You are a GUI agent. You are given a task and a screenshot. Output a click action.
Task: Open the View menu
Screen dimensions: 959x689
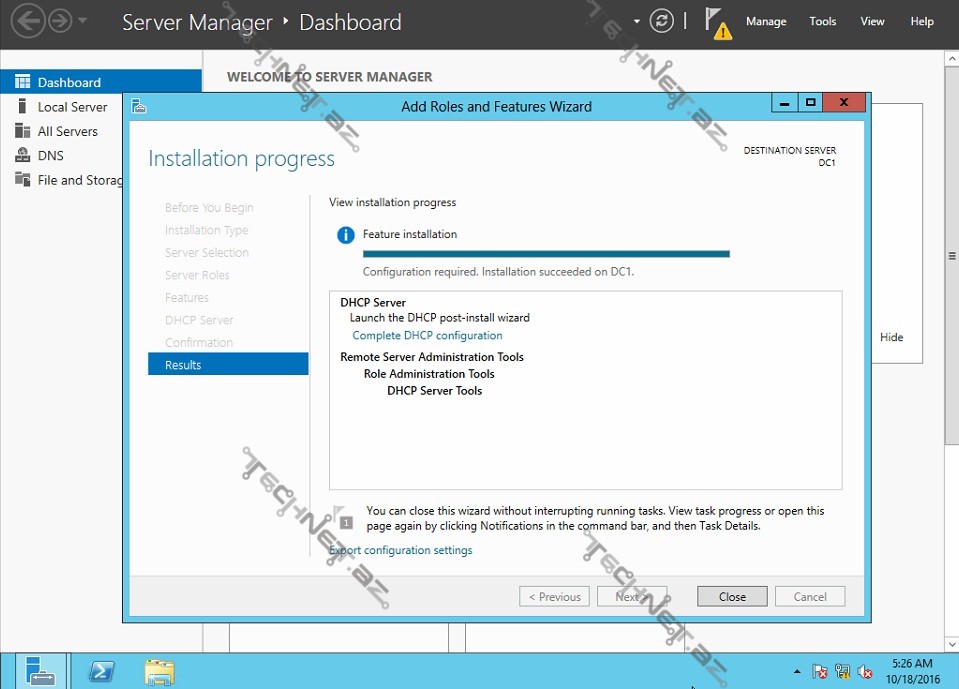pos(872,21)
